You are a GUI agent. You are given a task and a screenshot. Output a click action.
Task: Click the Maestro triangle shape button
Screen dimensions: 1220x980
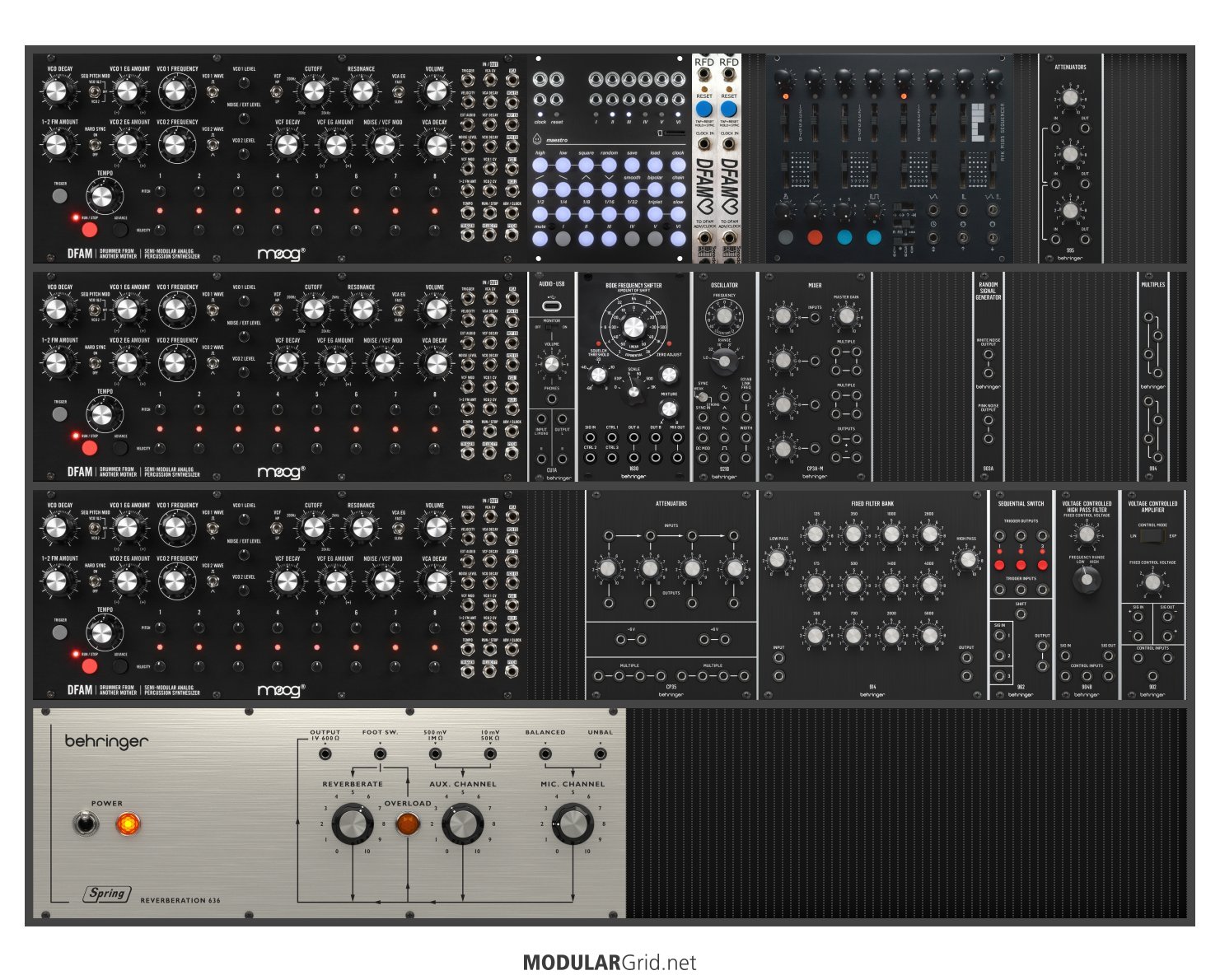click(x=587, y=189)
